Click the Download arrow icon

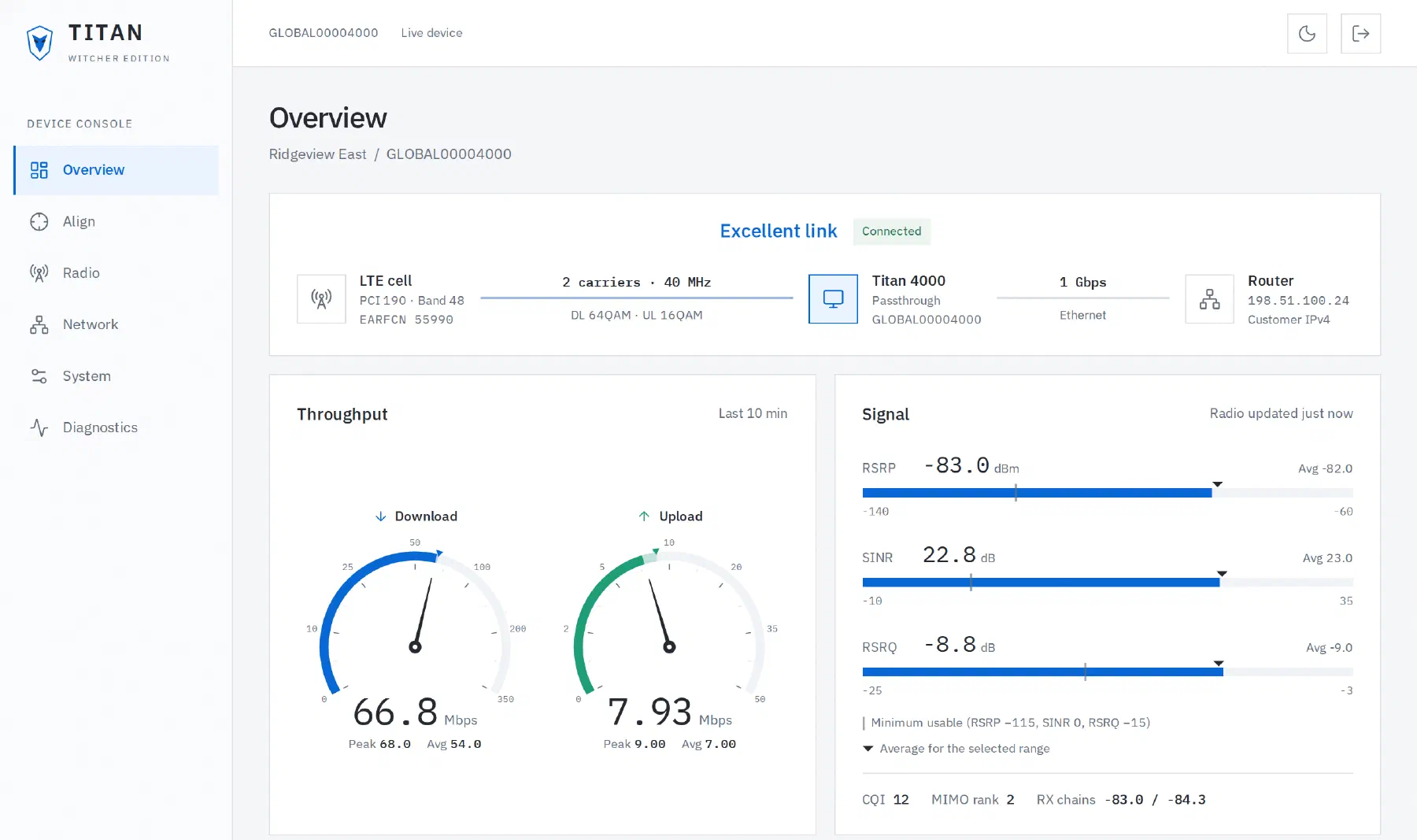coord(381,516)
